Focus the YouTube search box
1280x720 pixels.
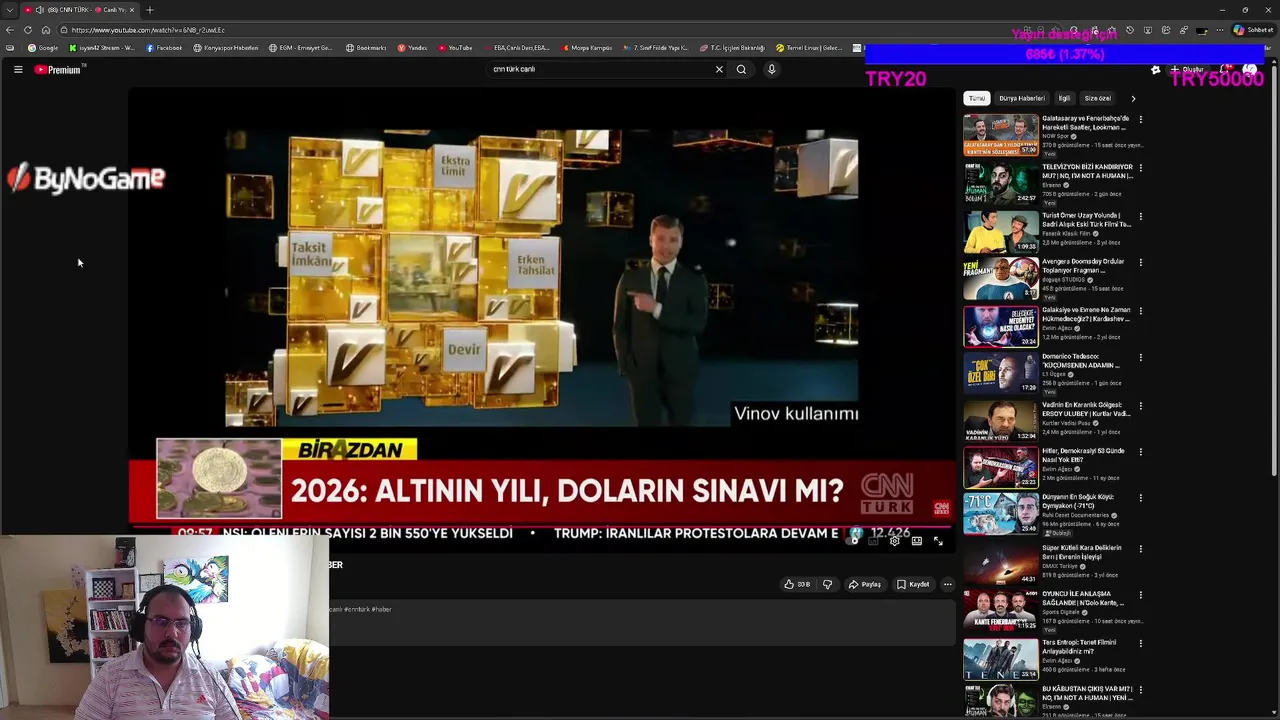(x=600, y=69)
